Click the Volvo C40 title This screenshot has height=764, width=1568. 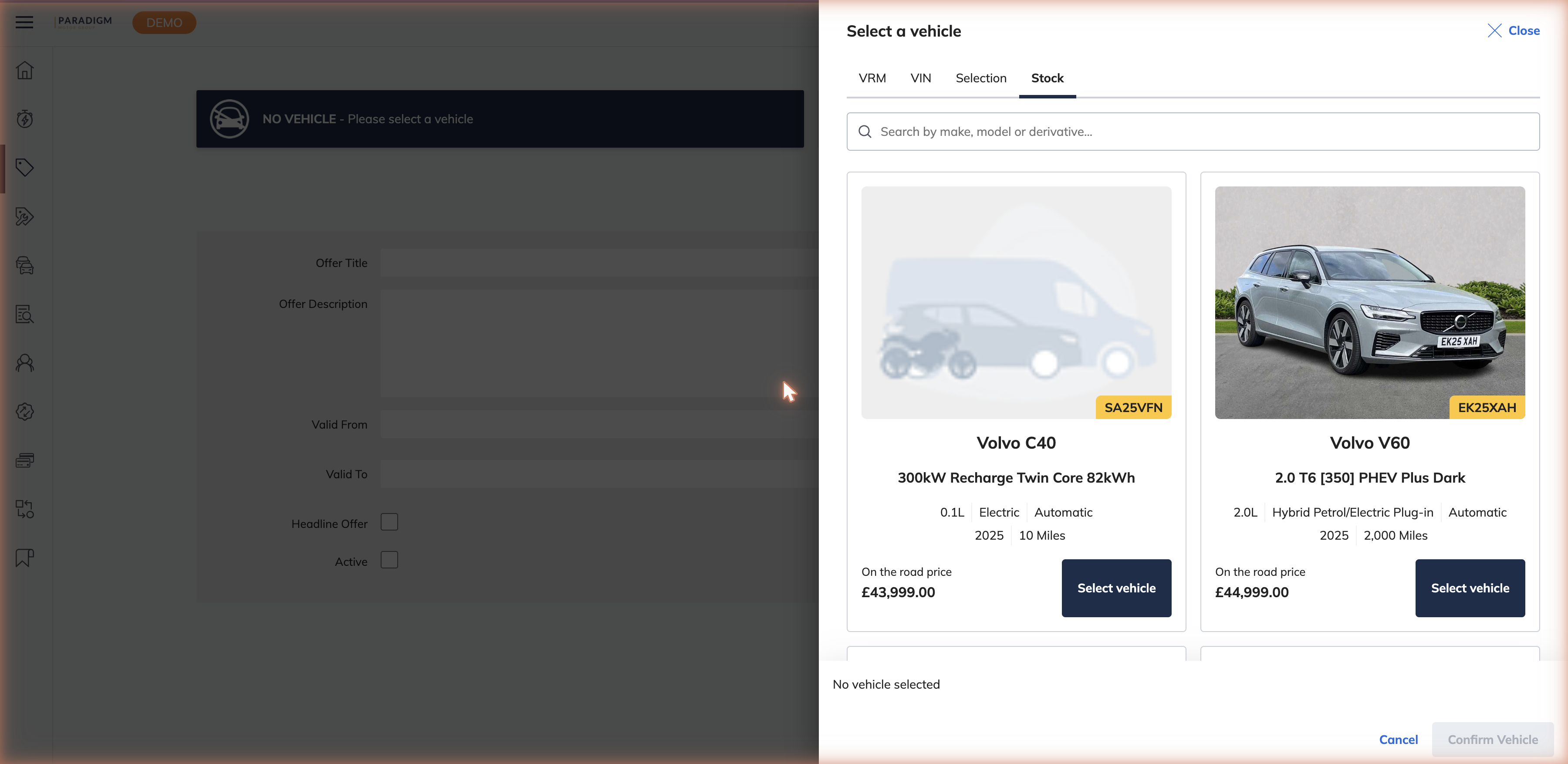(x=1016, y=443)
